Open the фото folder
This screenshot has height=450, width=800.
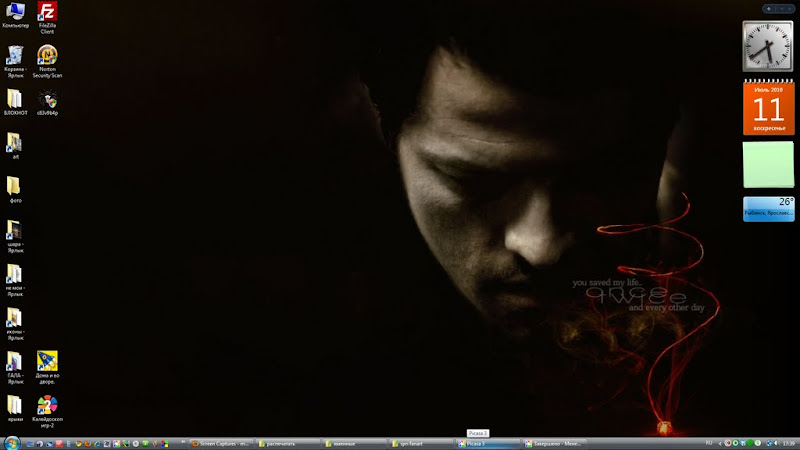click(15, 190)
